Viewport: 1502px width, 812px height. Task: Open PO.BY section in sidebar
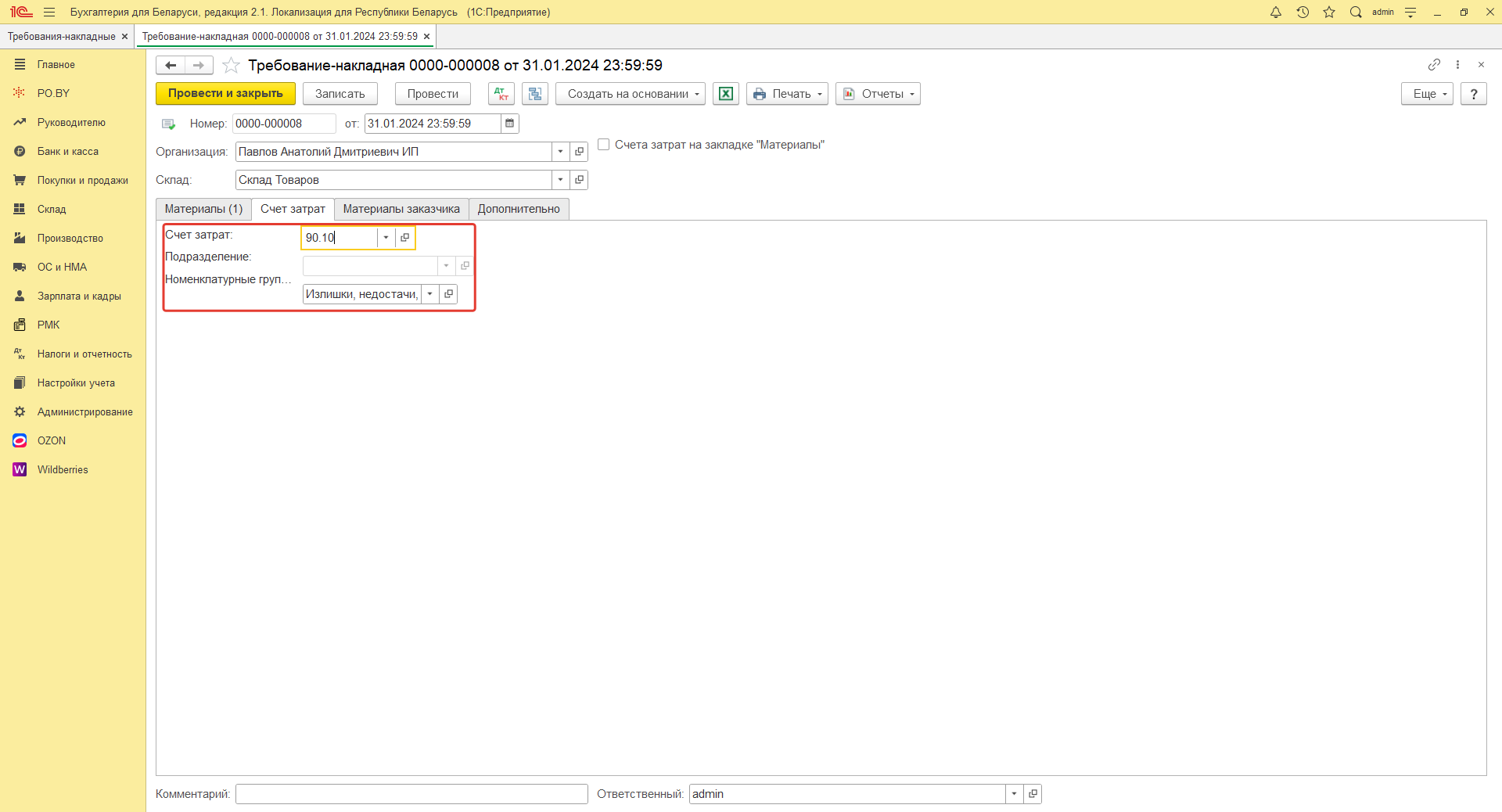coord(53,93)
